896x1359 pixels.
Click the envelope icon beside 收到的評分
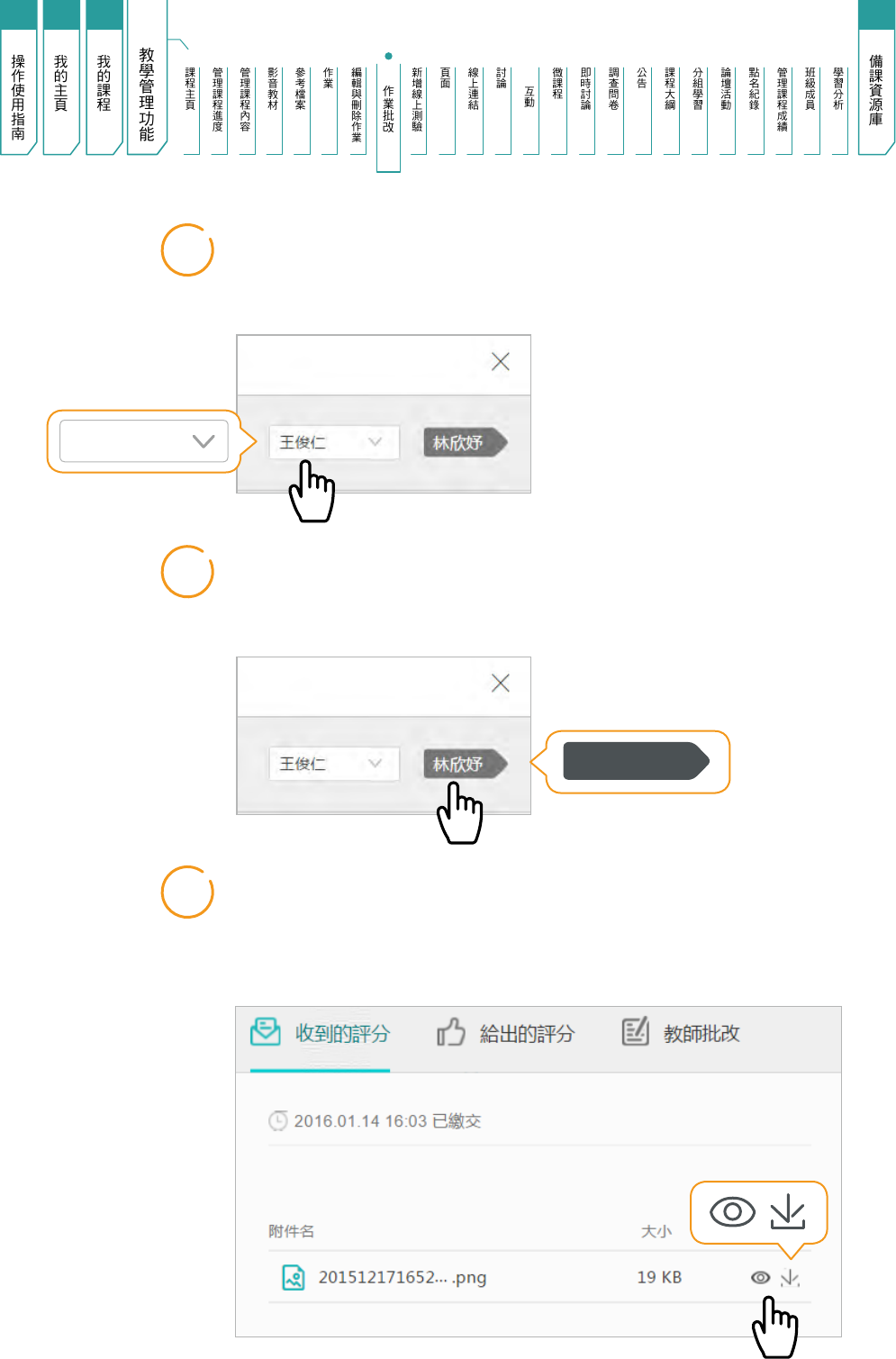265,1032
